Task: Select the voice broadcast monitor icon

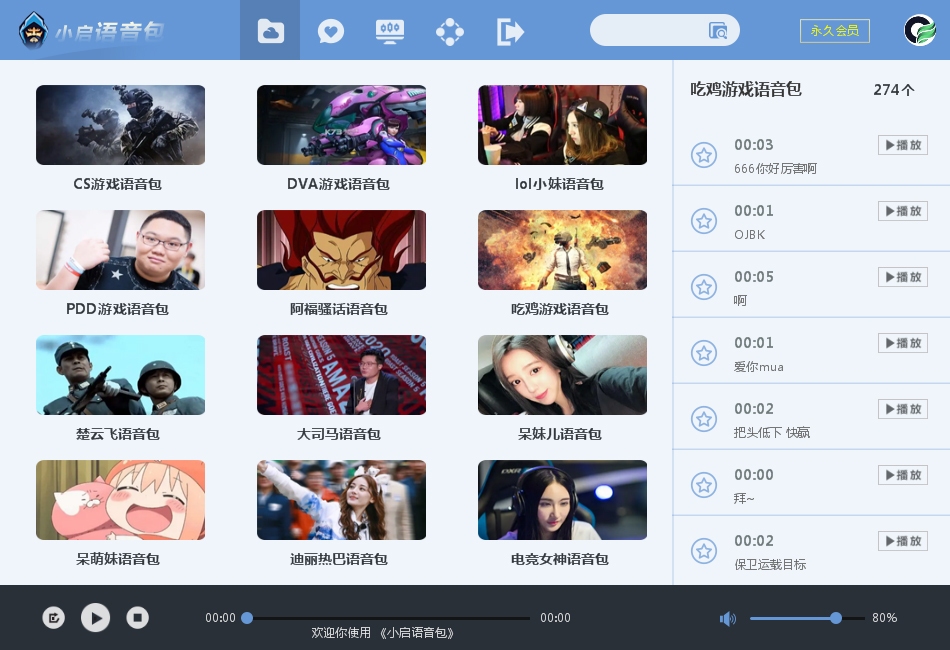Action: [390, 30]
